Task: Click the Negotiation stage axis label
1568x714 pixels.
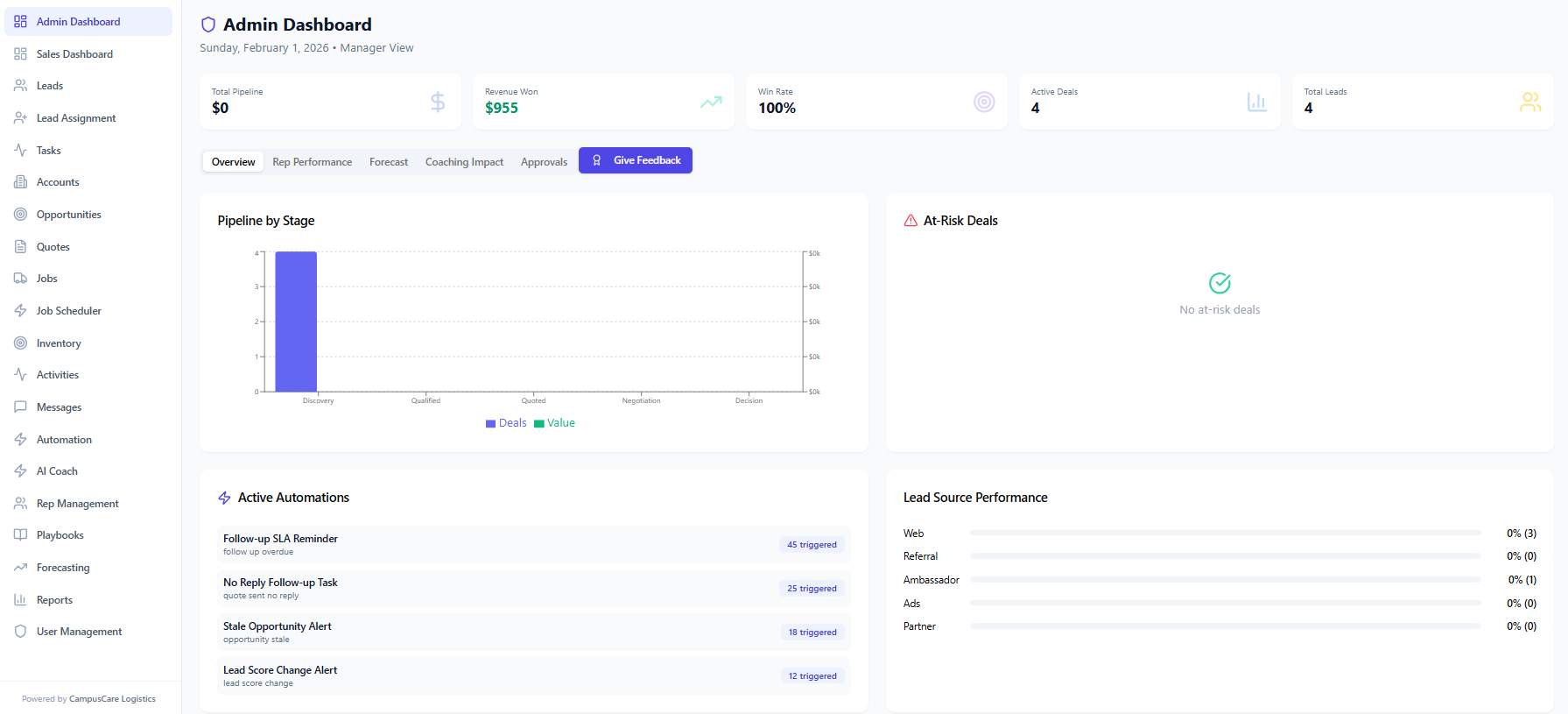Action: [x=641, y=400]
